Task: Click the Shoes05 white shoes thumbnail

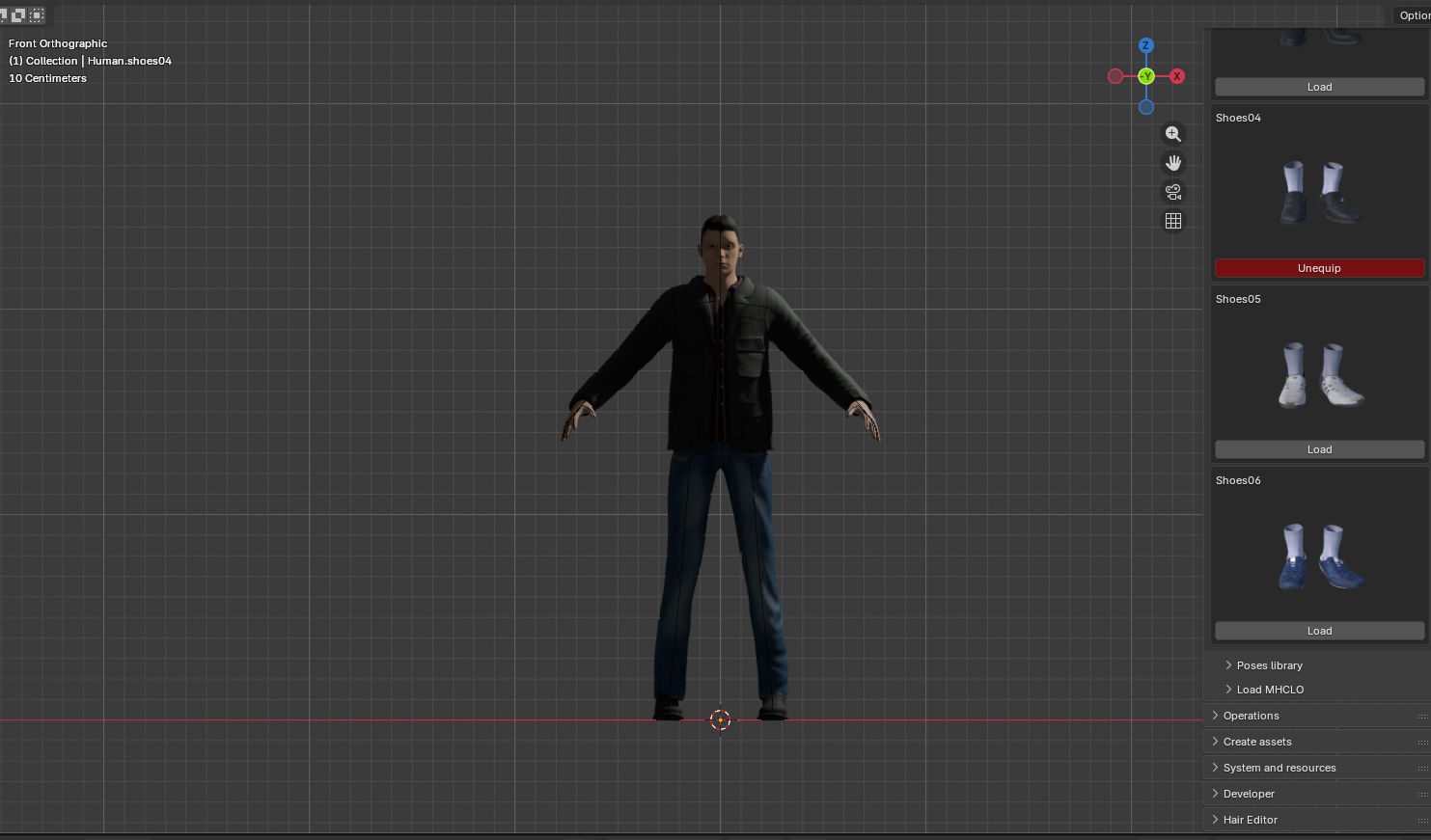Action: tap(1319, 374)
